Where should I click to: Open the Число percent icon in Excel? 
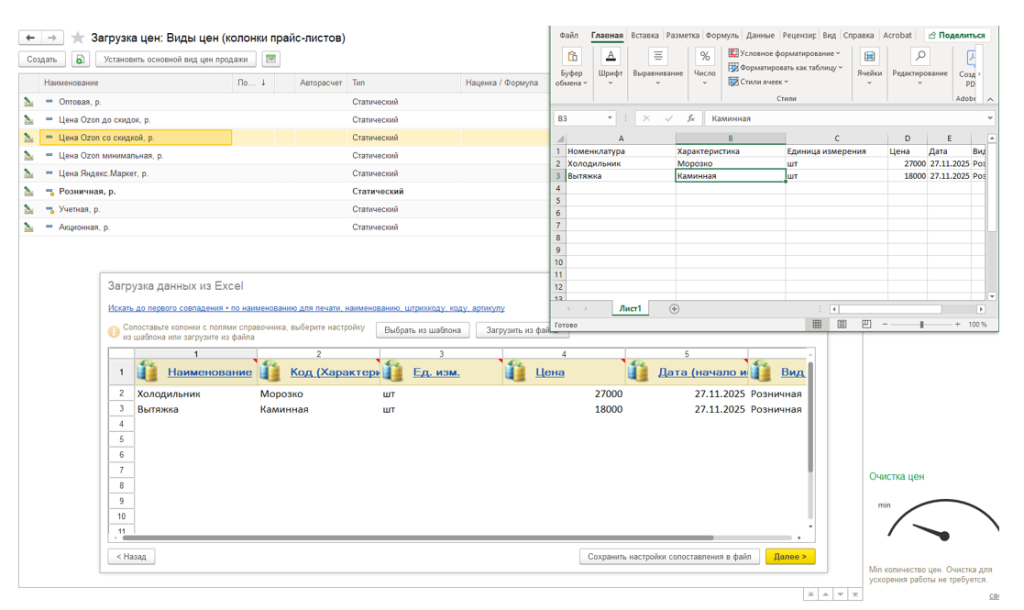(x=705, y=57)
